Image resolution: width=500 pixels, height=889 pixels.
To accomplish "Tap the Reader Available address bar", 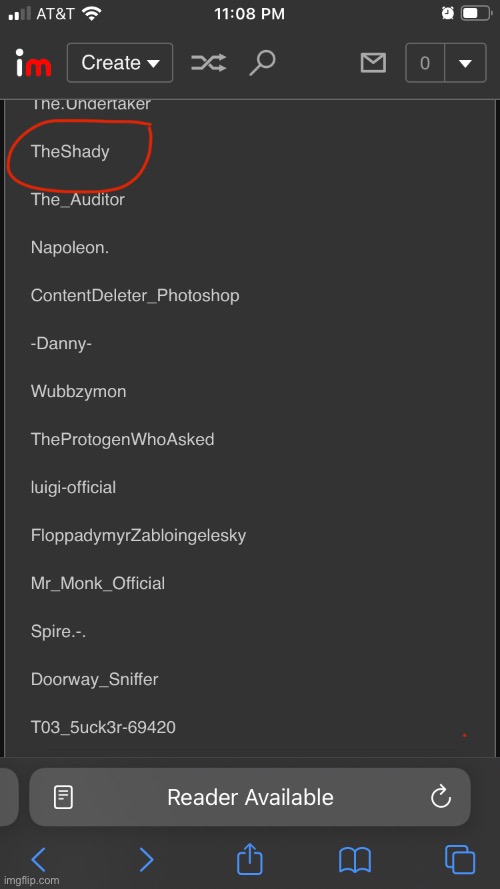I will tap(250, 797).
